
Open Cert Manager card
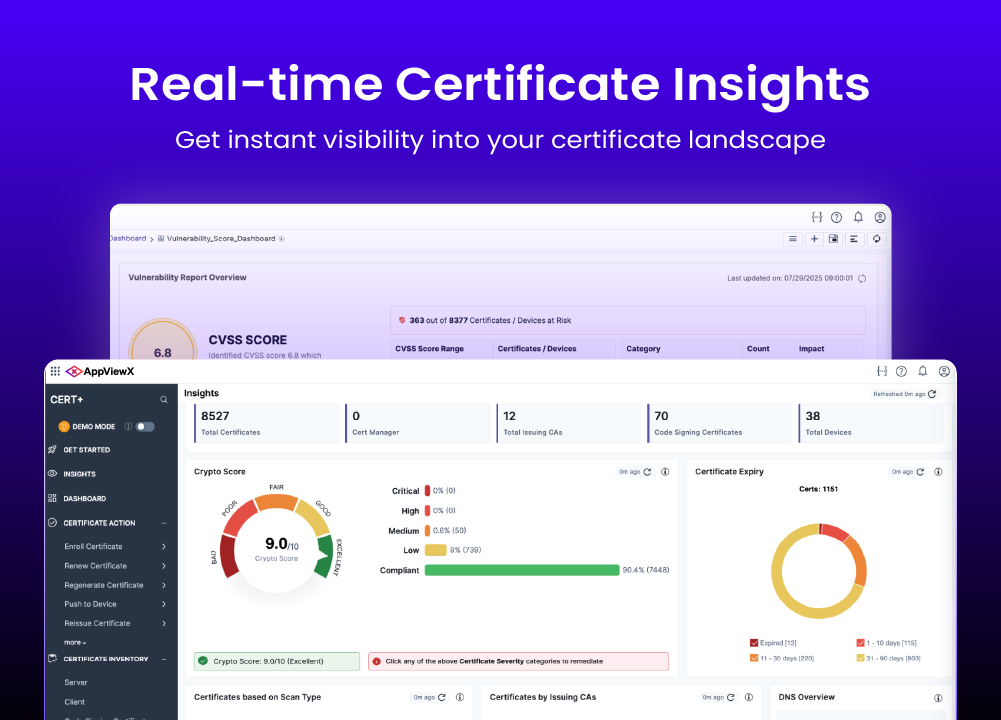[417, 423]
